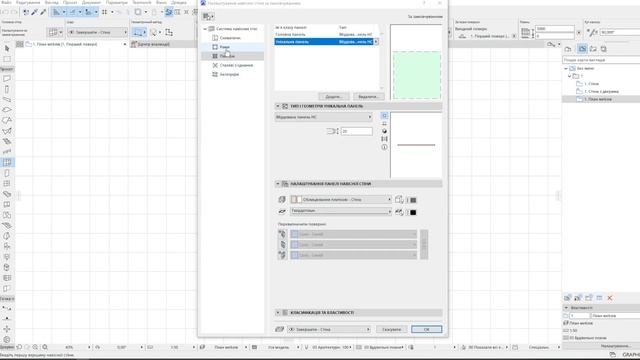This screenshot has height=360, width=640.
Task: Click the zoom magnifier icon in the bottom bar
Action: (x=45, y=347)
